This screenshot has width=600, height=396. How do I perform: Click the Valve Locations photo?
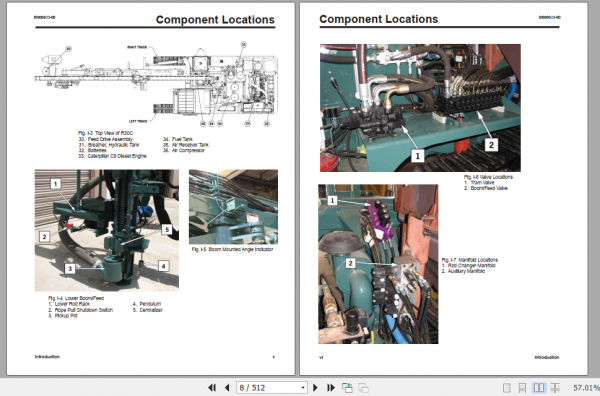coord(420,108)
